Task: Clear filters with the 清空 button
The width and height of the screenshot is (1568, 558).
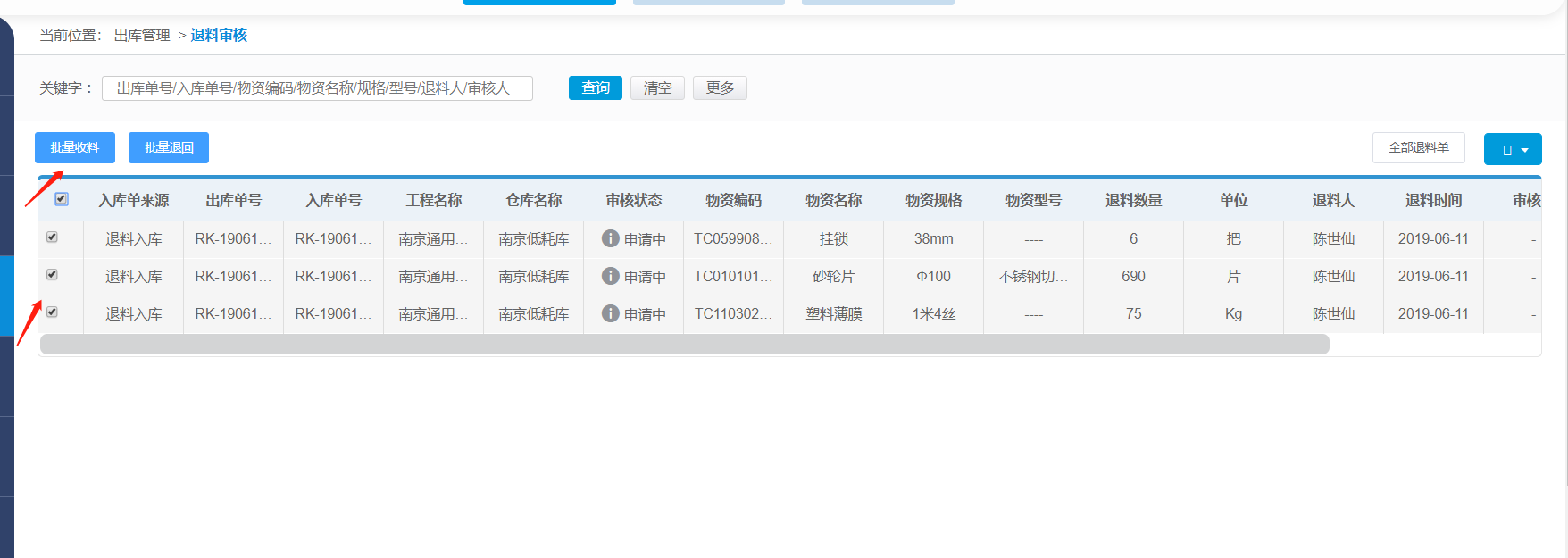Action: (x=657, y=87)
